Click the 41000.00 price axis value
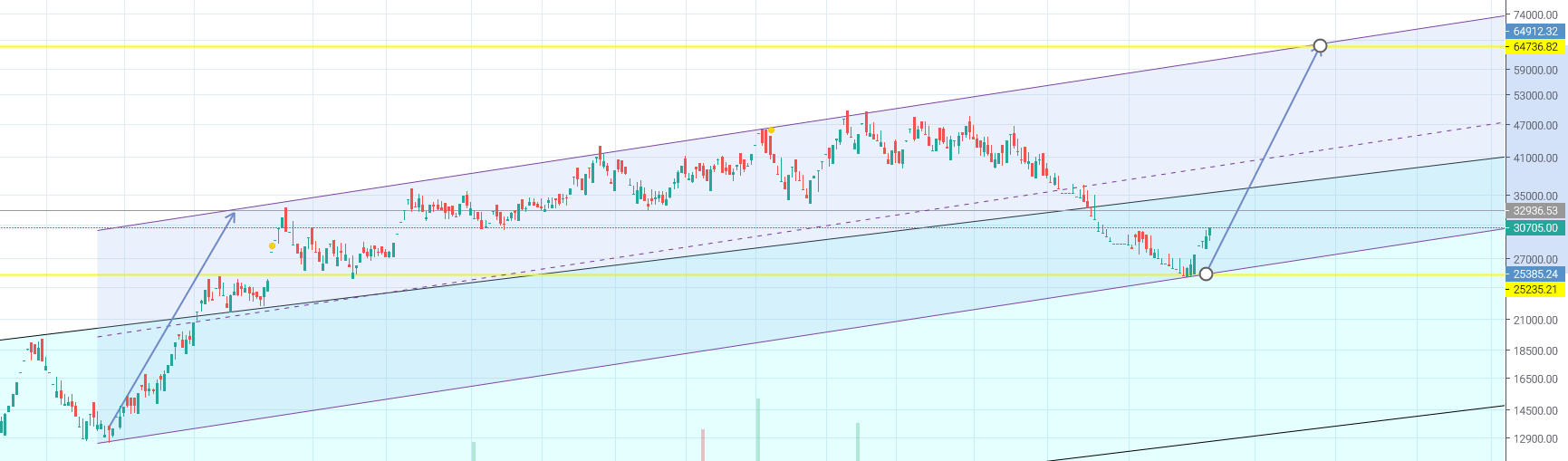1568x461 pixels. click(x=1535, y=158)
